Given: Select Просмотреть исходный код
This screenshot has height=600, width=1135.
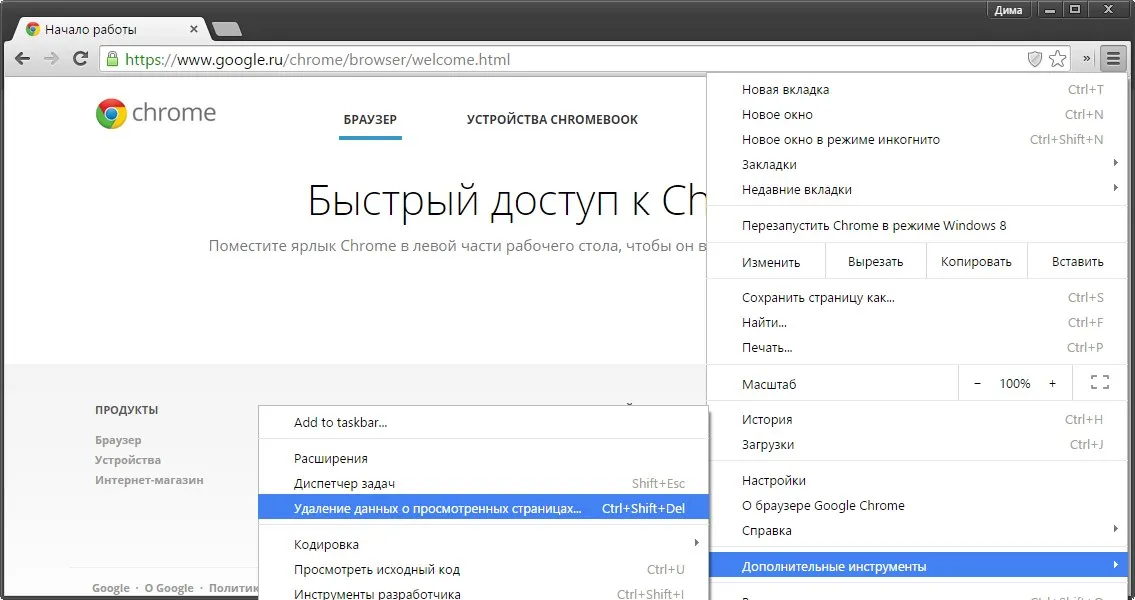Looking at the screenshot, I should coord(483,570).
